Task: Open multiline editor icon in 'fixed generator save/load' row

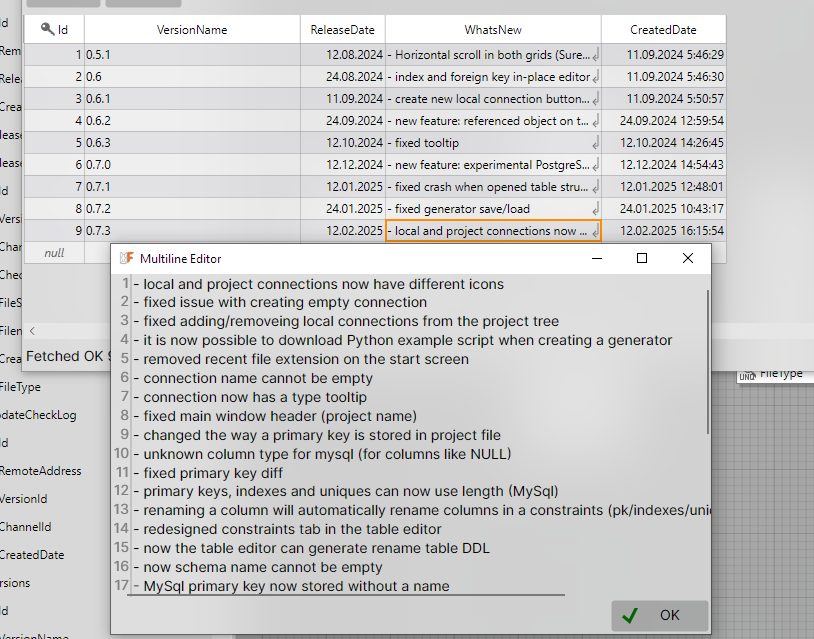Action: point(595,209)
